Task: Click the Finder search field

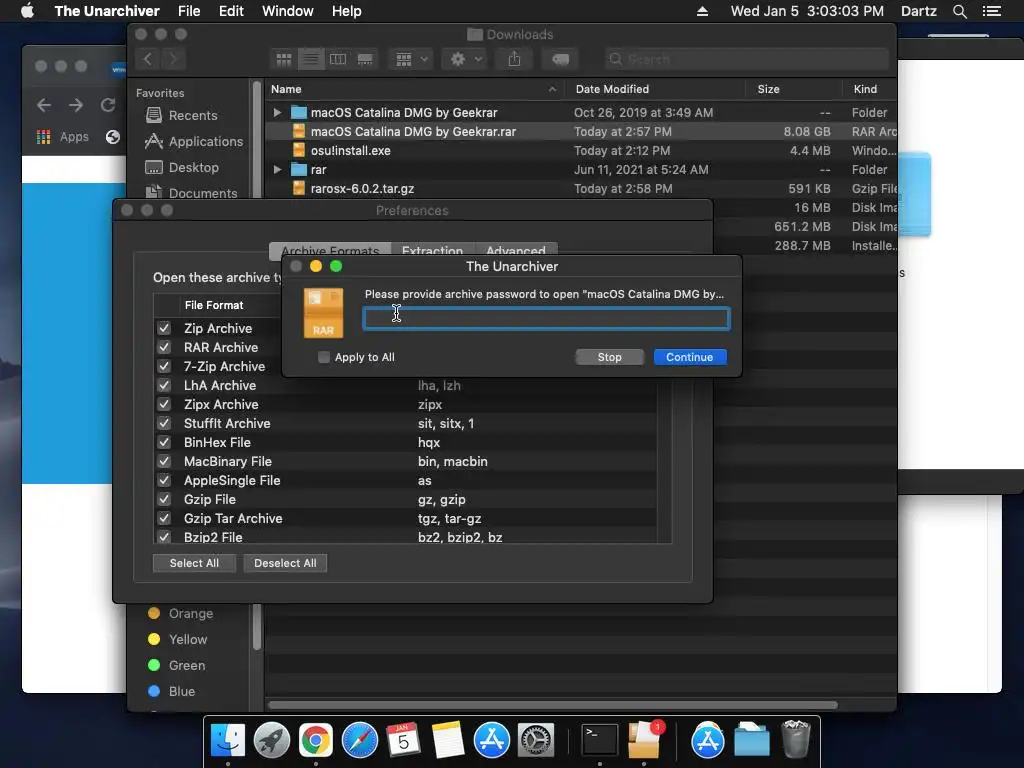Action: [x=746, y=59]
